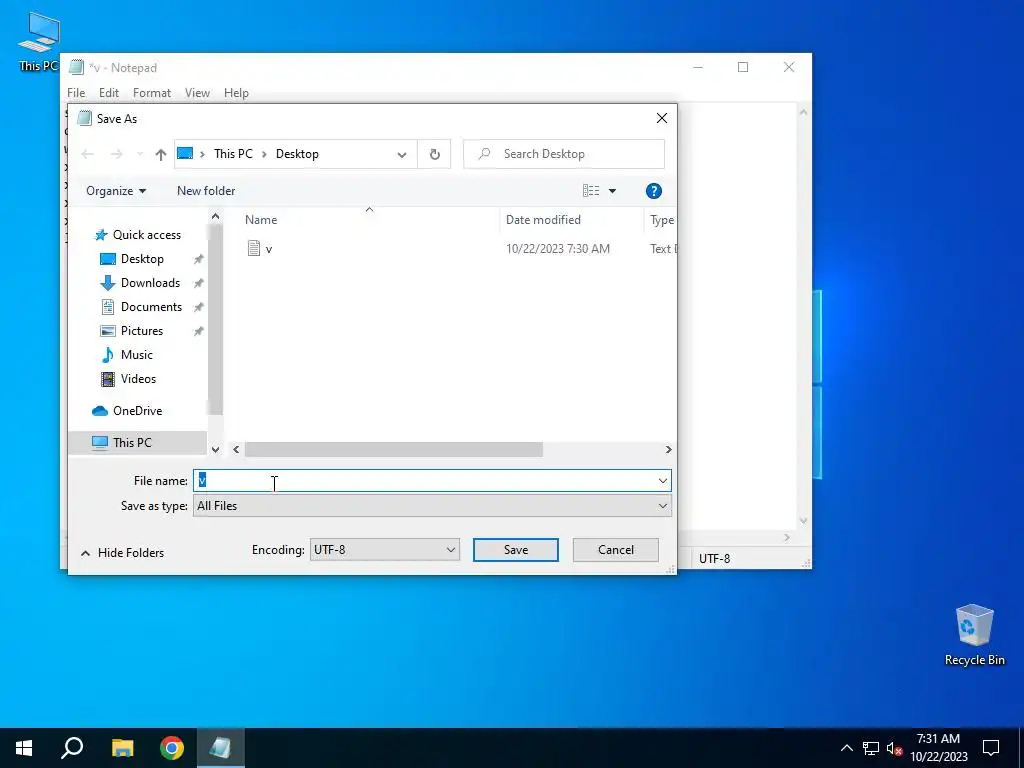1024x768 pixels.
Task: Click Notepad taskbar icon
Action: point(220,748)
